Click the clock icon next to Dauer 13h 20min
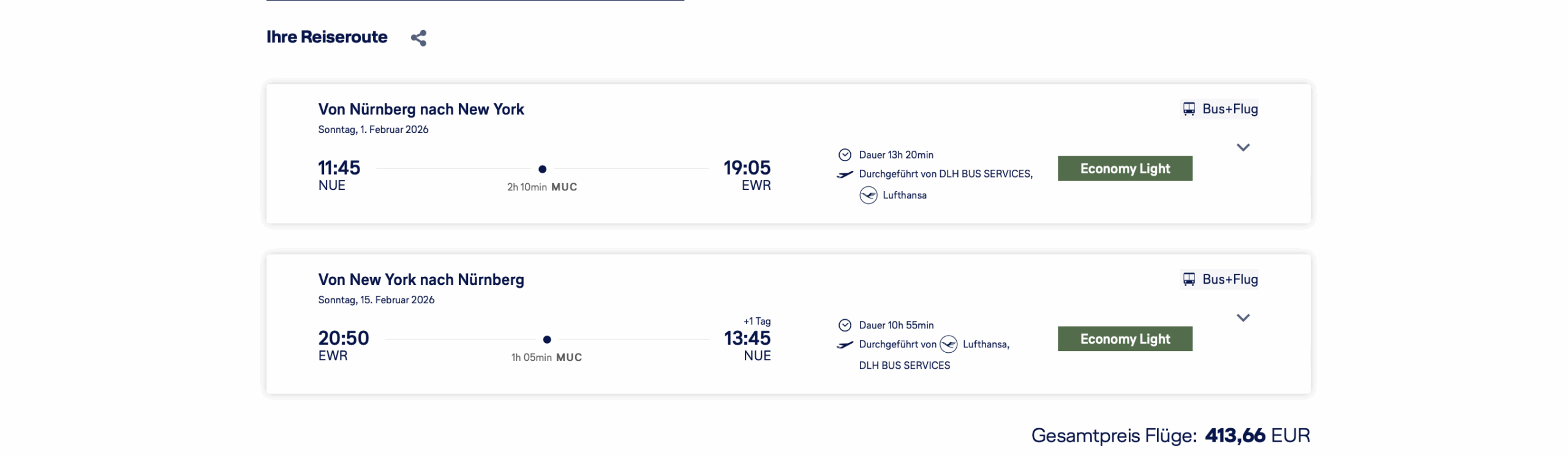Viewport: 1568px width, 457px height. 845,155
